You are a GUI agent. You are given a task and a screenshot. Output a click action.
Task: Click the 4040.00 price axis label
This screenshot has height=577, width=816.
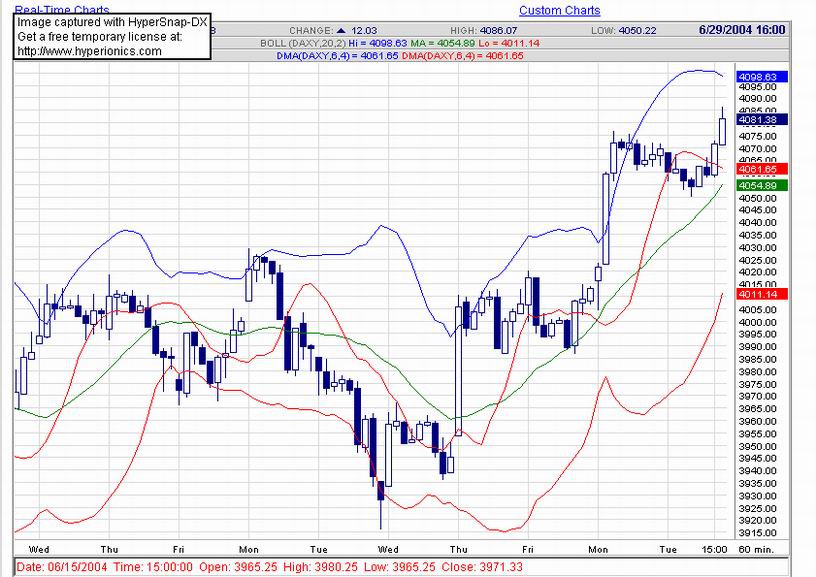(757, 223)
